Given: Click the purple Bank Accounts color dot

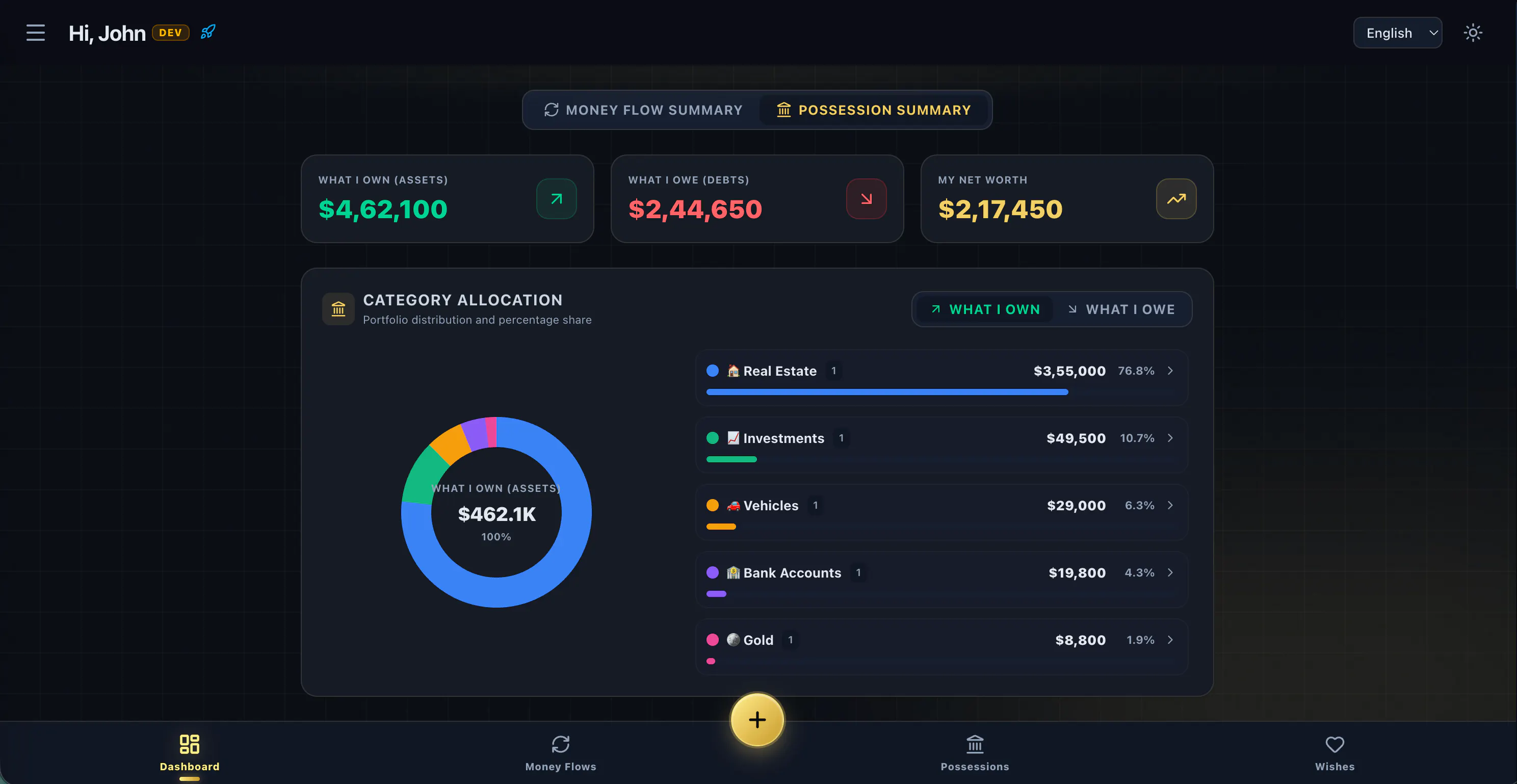Looking at the screenshot, I should pyautogui.click(x=712, y=572).
